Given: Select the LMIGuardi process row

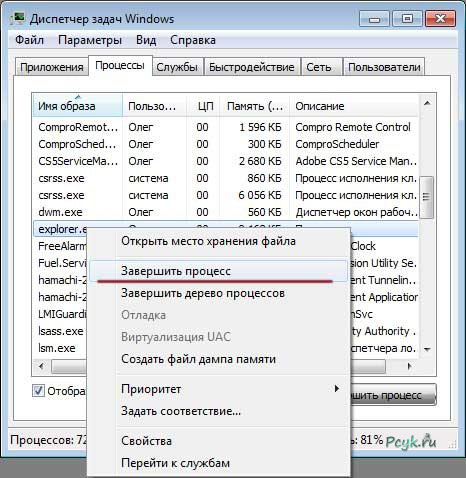Looking at the screenshot, I should point(61,314).
